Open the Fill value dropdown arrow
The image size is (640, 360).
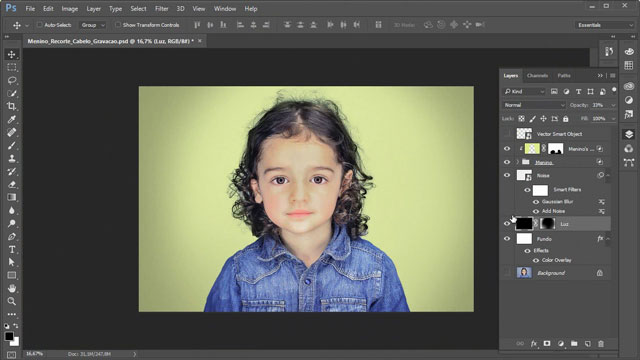coord(613,118)
